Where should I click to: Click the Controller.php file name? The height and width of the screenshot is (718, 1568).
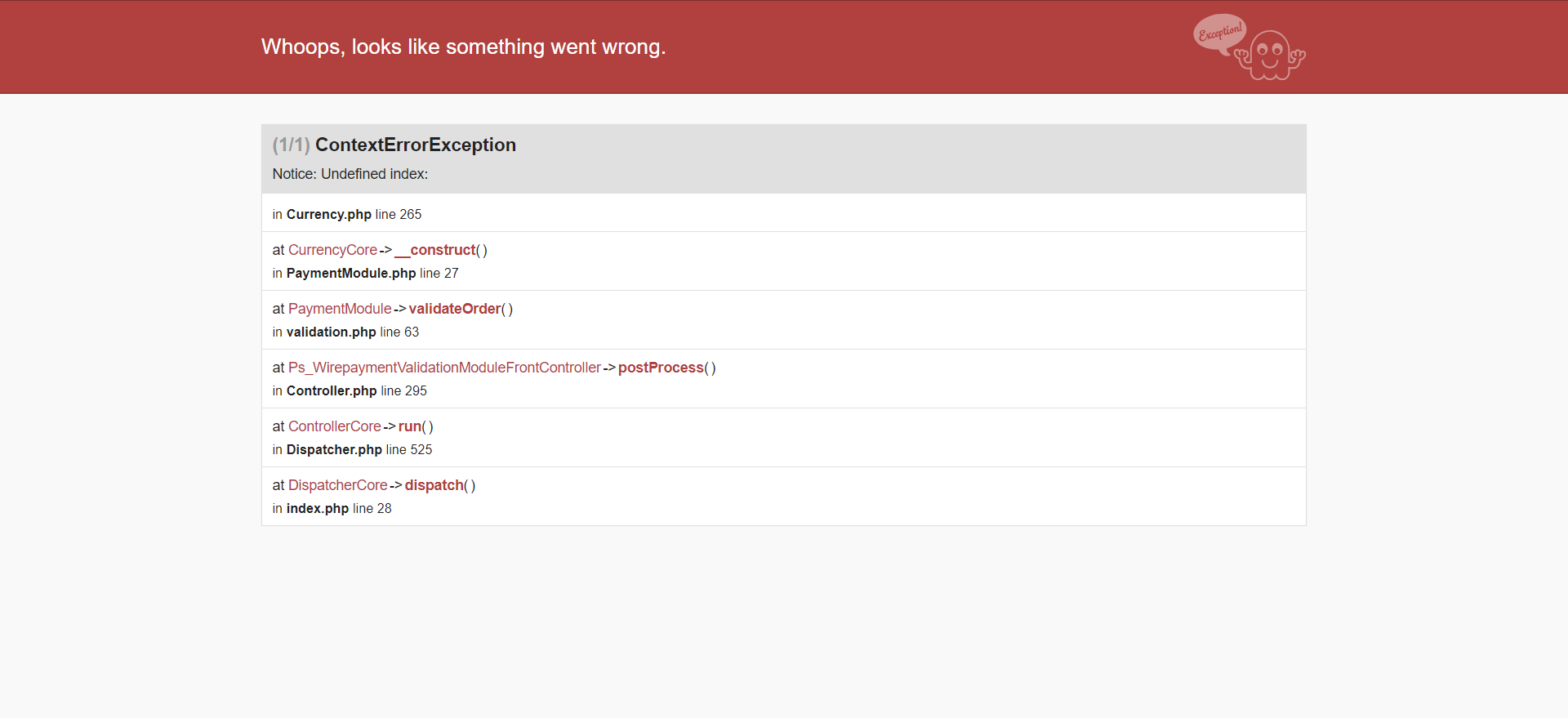pos(331,390)
